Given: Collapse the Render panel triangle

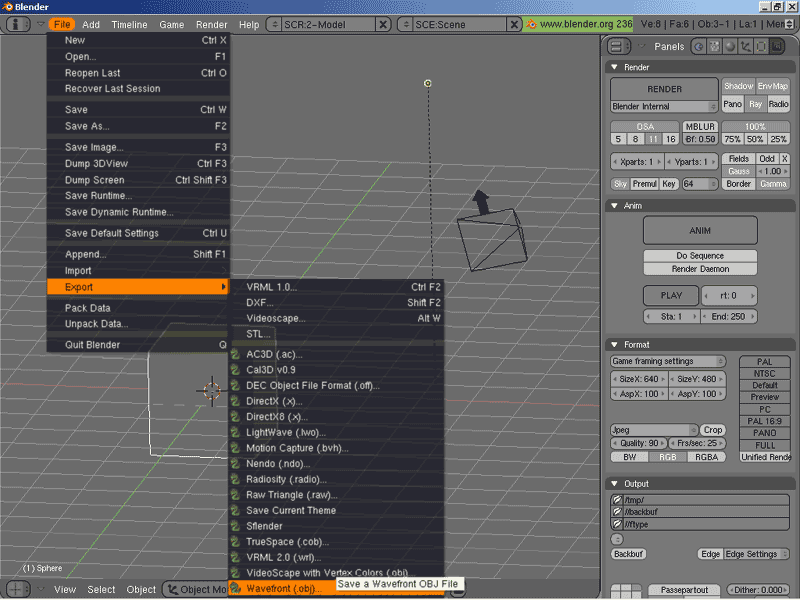Looking at the screenshot, I should coord(614,67).
